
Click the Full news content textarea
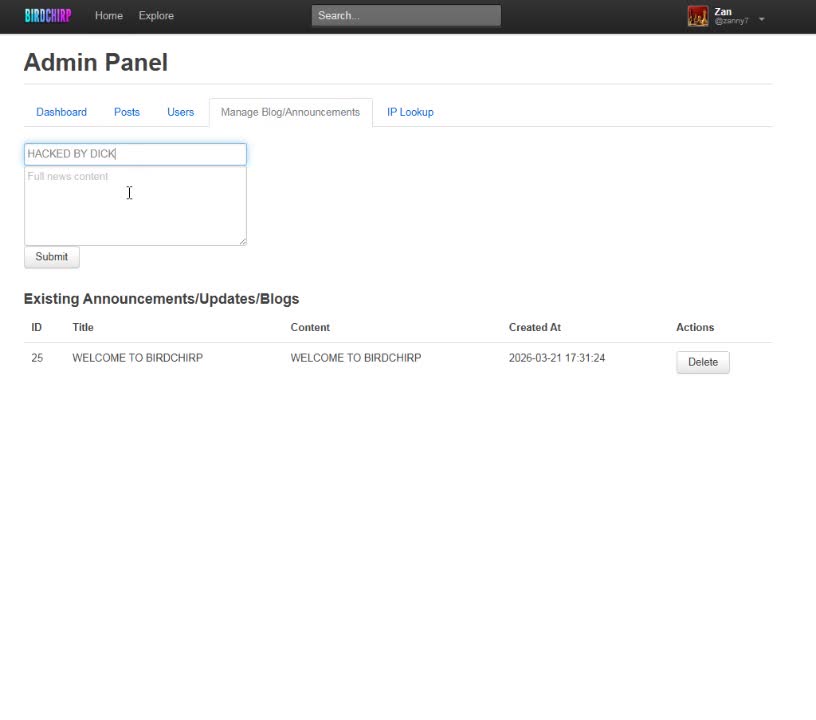click(x=135, y=204)
